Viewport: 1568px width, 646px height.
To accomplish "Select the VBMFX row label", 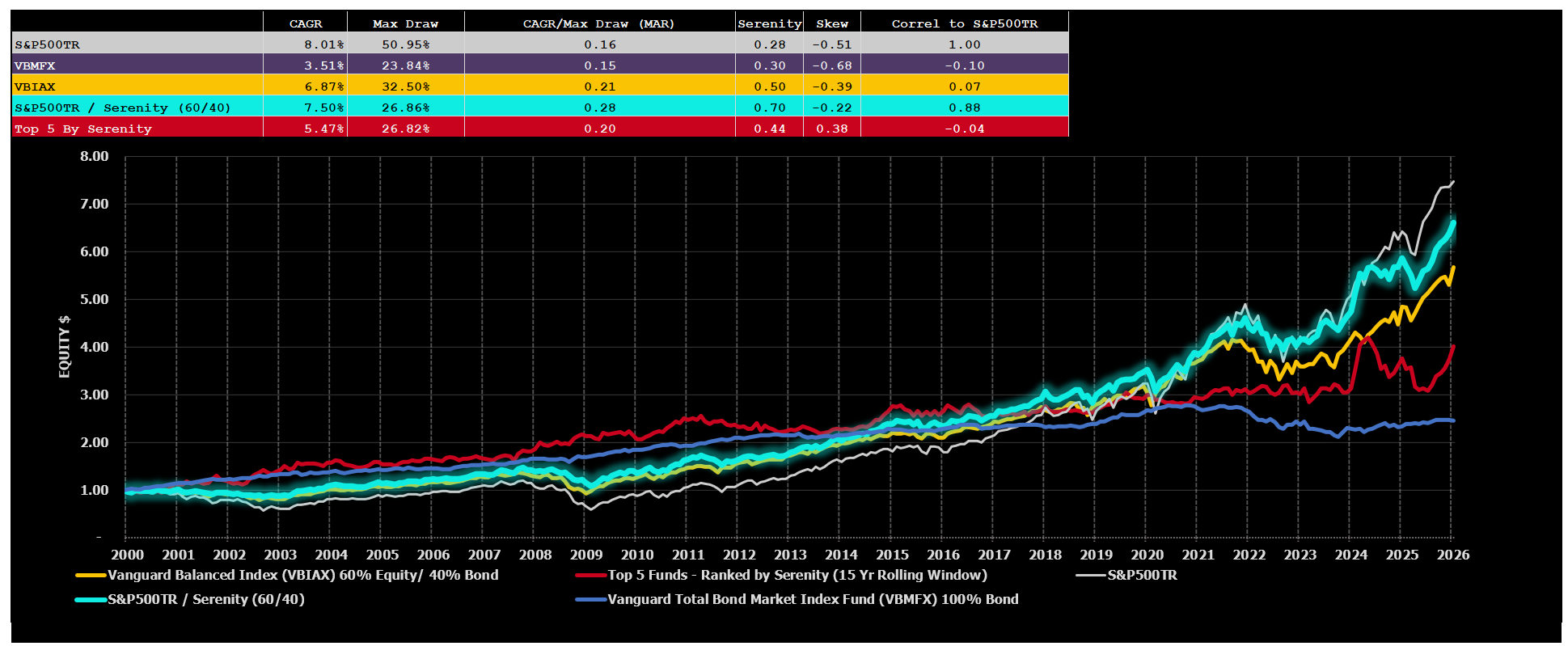I will pos(35,65).
